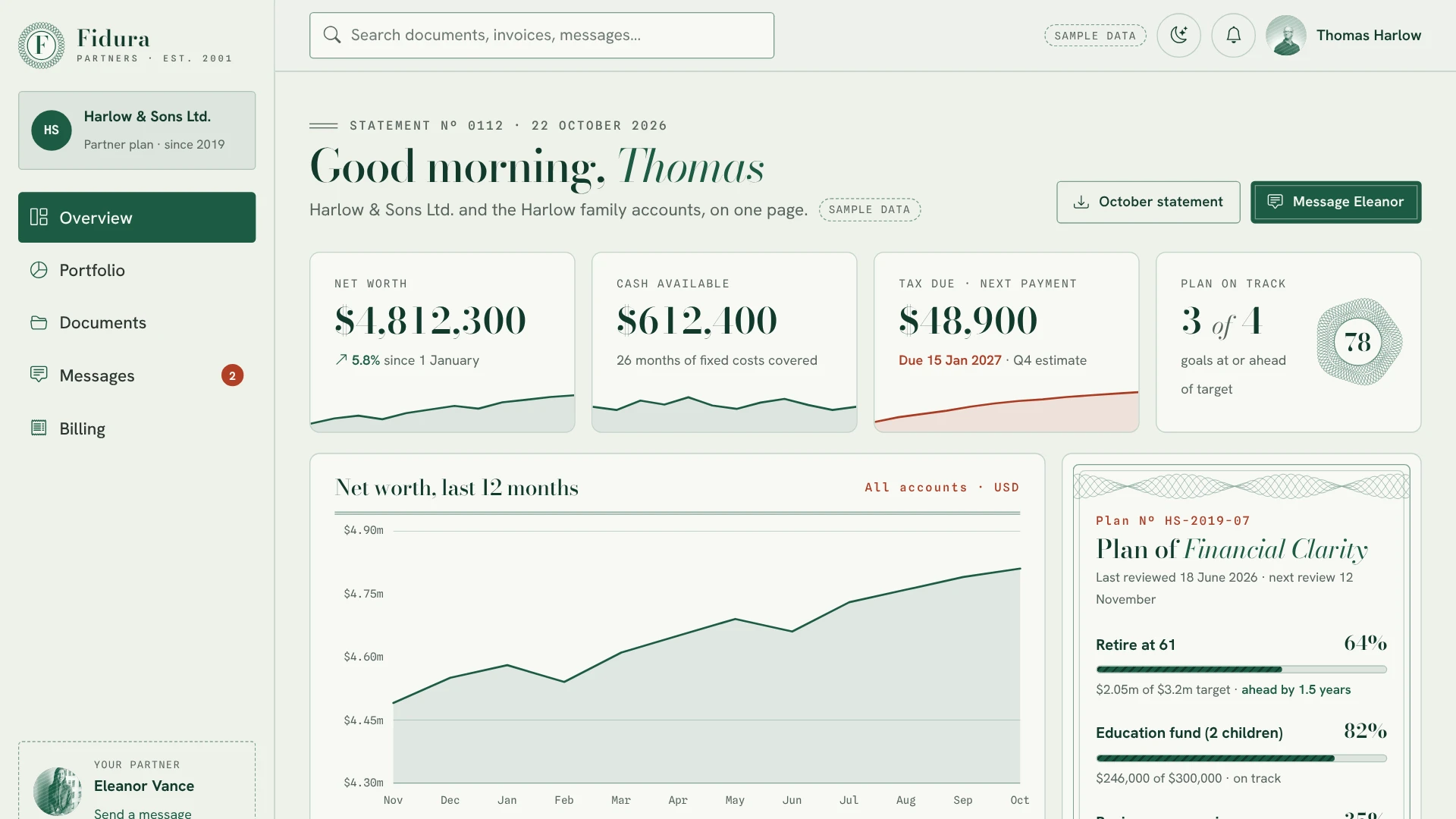Click the Plan on Track card

(x=1288, y=342)
